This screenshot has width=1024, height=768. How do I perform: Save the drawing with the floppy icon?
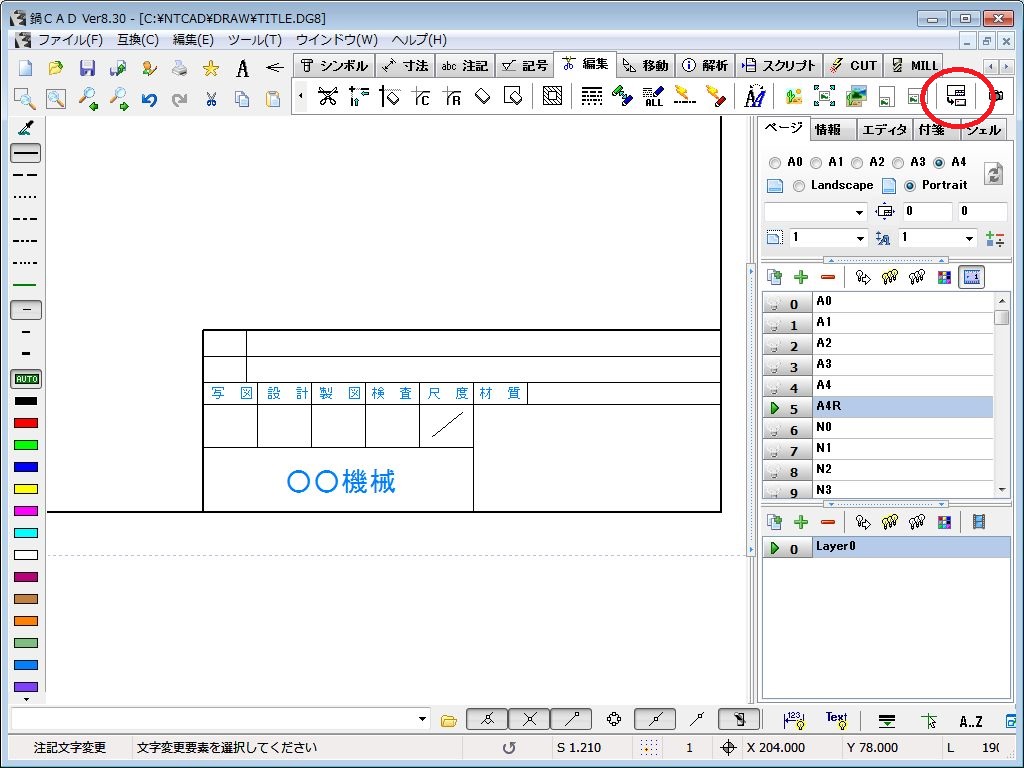coord(87,68)
